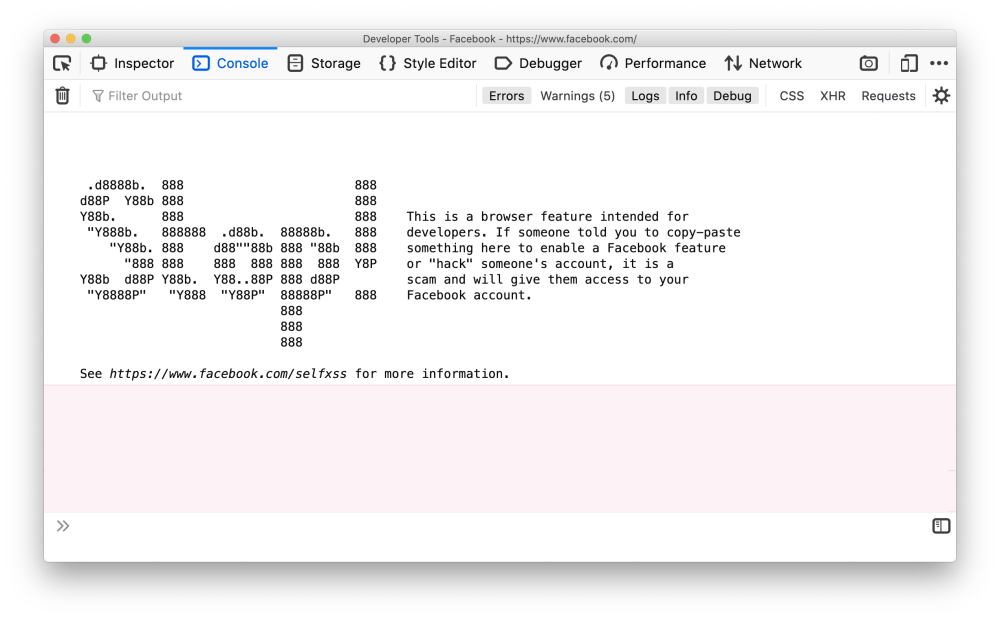Click the 'This is a browser feature' text

tap(547, 217)
